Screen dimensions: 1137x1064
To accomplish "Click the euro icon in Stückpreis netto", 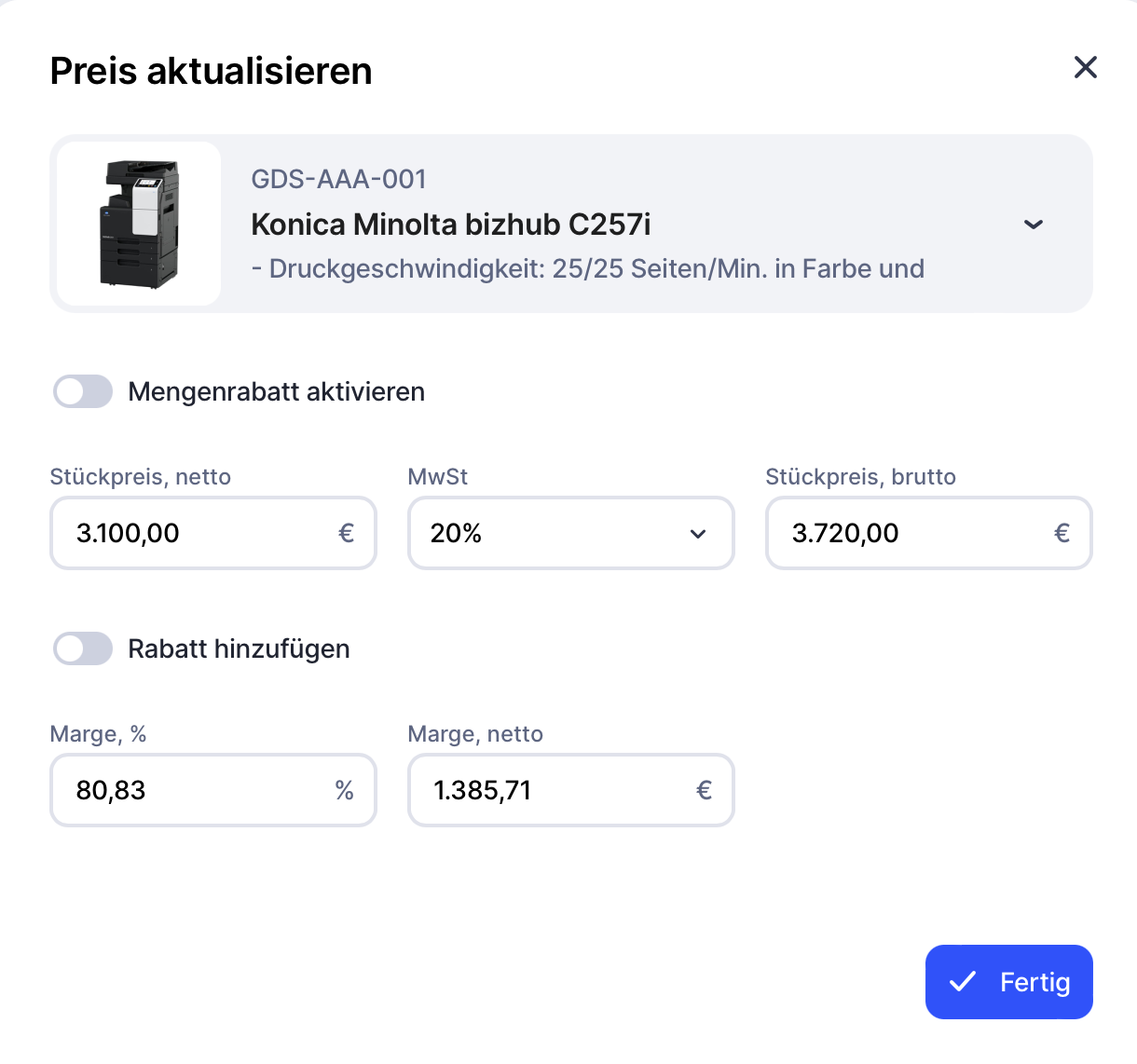I will (x=346, y=533).
